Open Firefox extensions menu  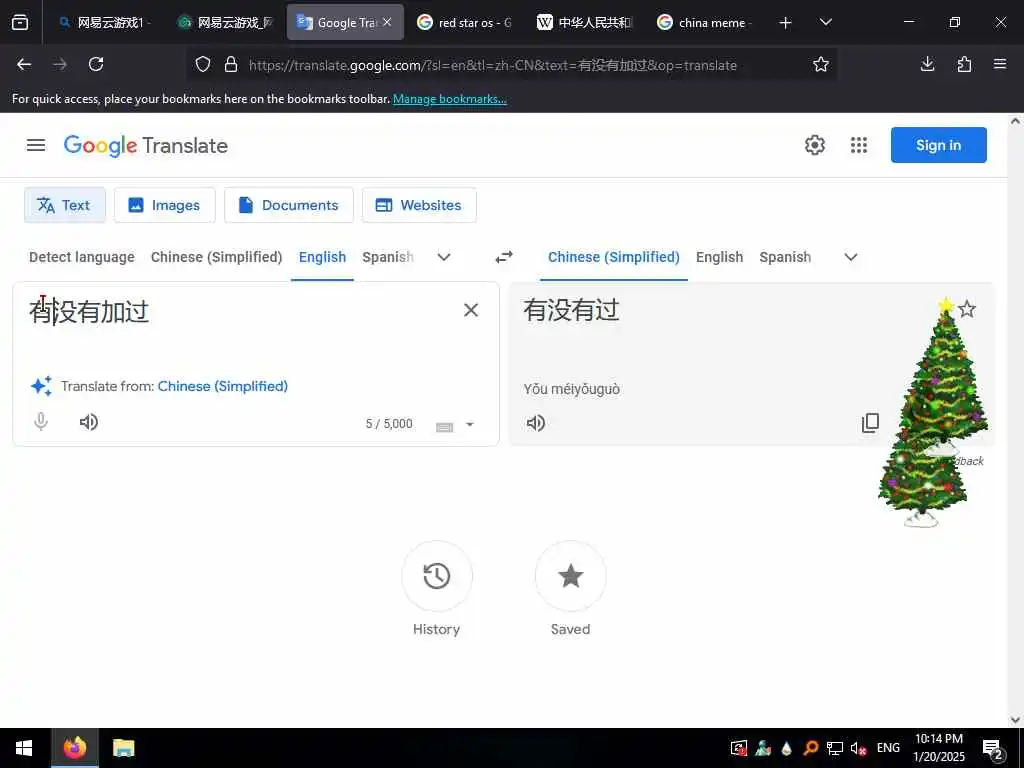tap(964, 64)
